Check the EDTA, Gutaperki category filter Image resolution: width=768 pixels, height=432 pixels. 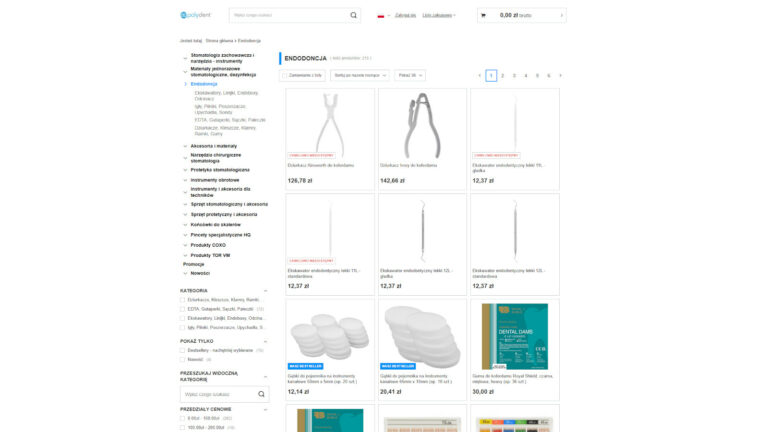(183, 309)
